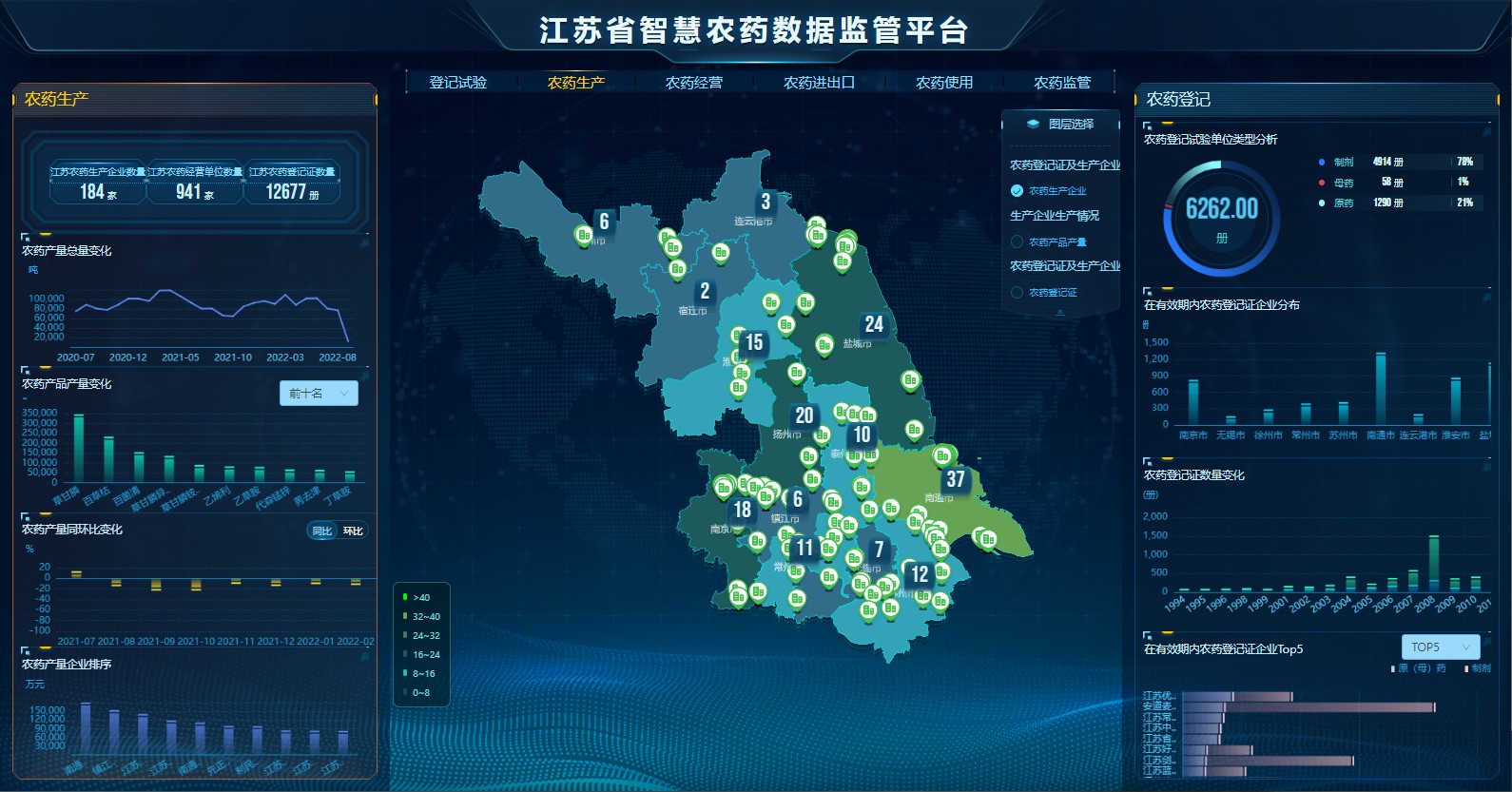Screen dimensions: 1512x792
Task: Select the 同比 comparison button
Action: pyautogui.click(x=322, y=531)
